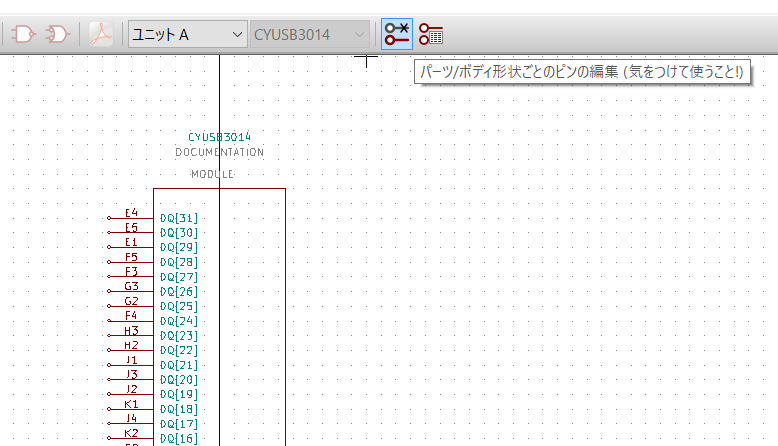Viewport: 778px width, 446px height.
Task: Click pin number H3
Action: [131, 330]
